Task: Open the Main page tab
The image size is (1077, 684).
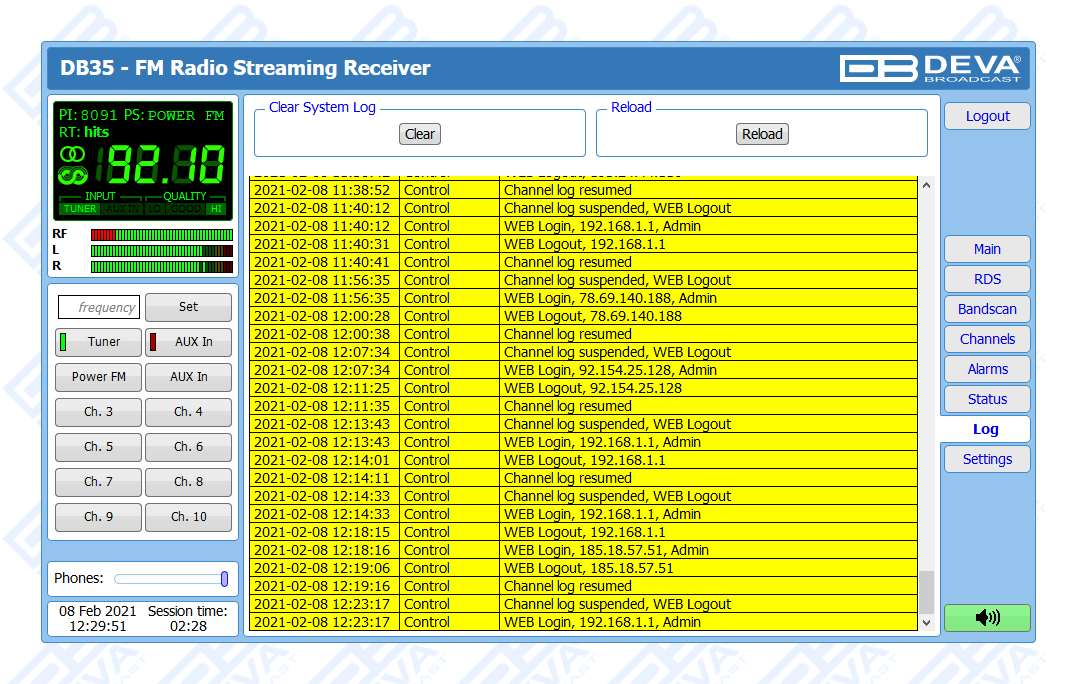Action: [986, 249]
